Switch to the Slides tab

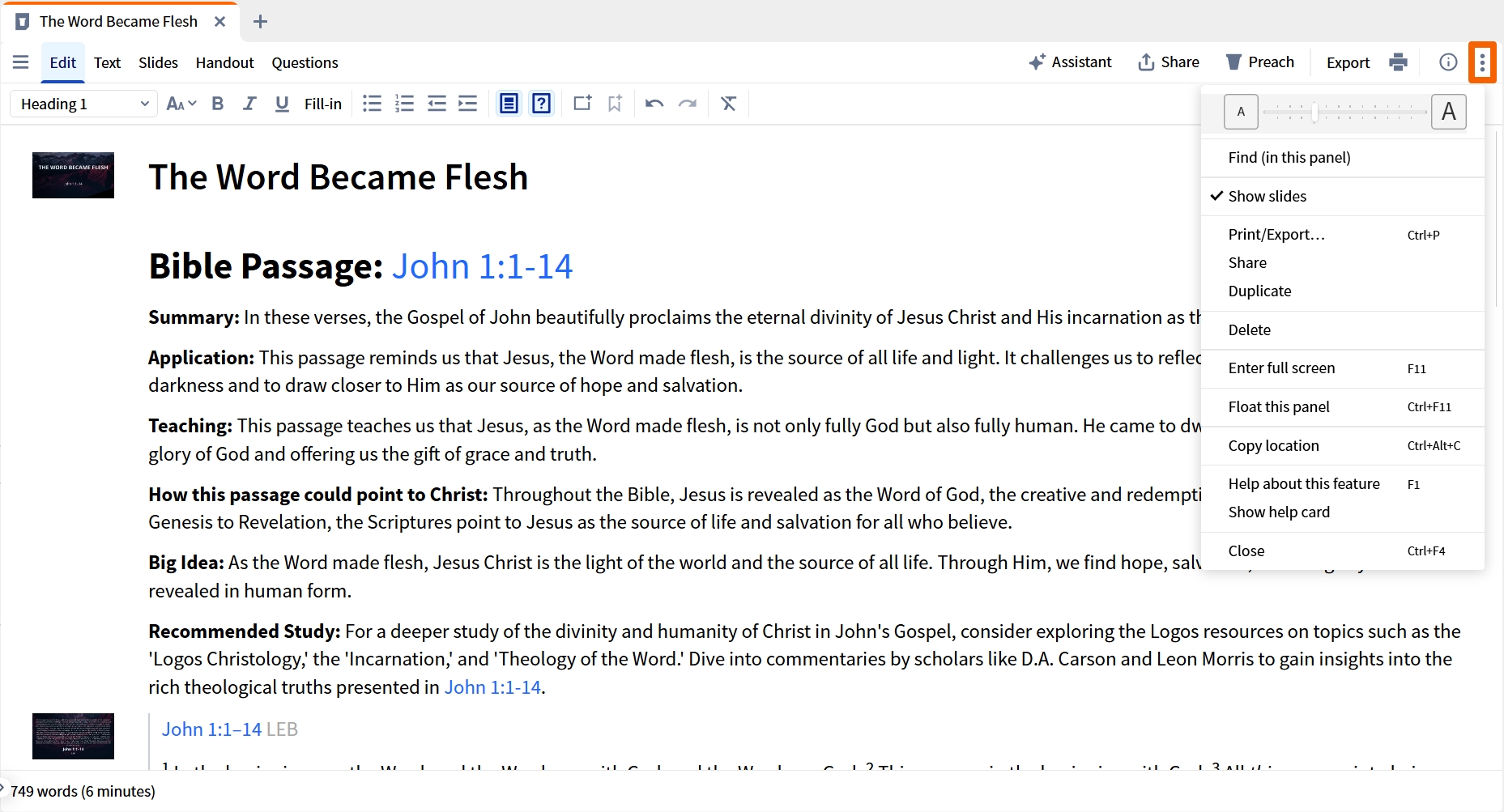click(158, 62)
